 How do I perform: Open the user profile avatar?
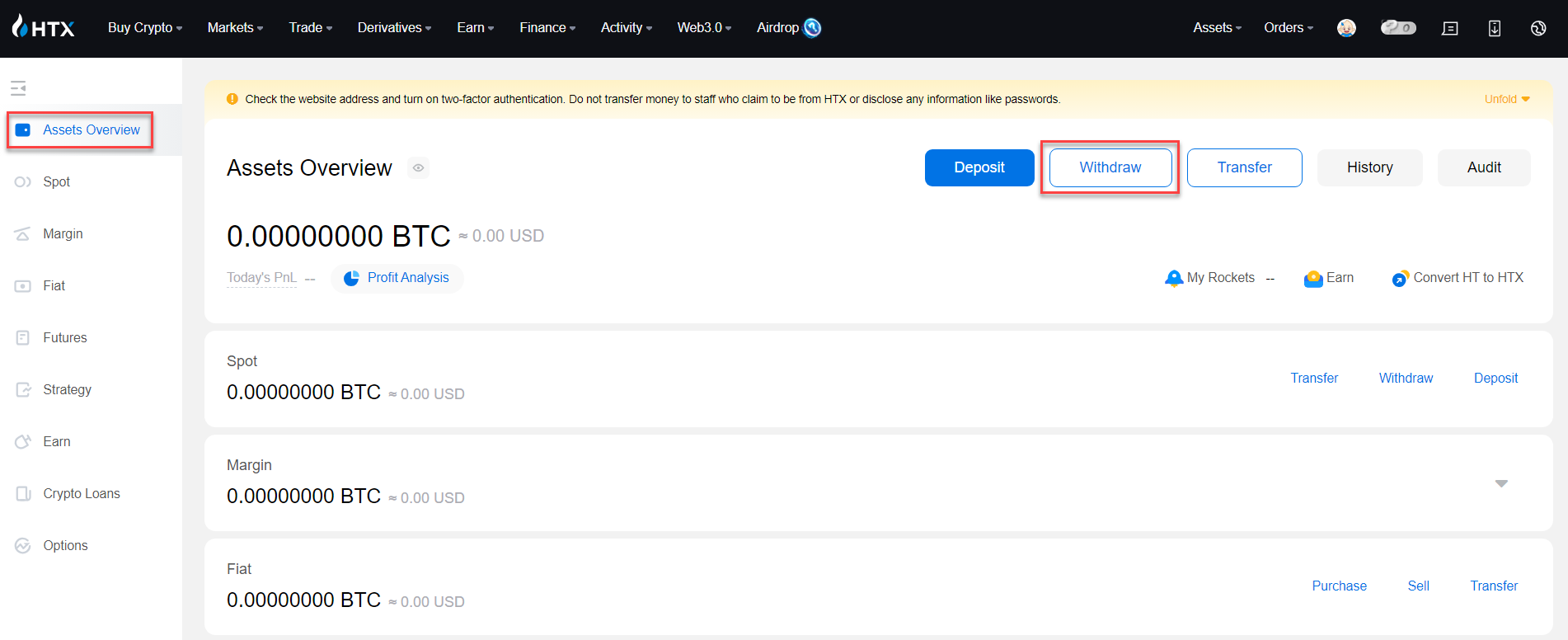point(1346,28)
